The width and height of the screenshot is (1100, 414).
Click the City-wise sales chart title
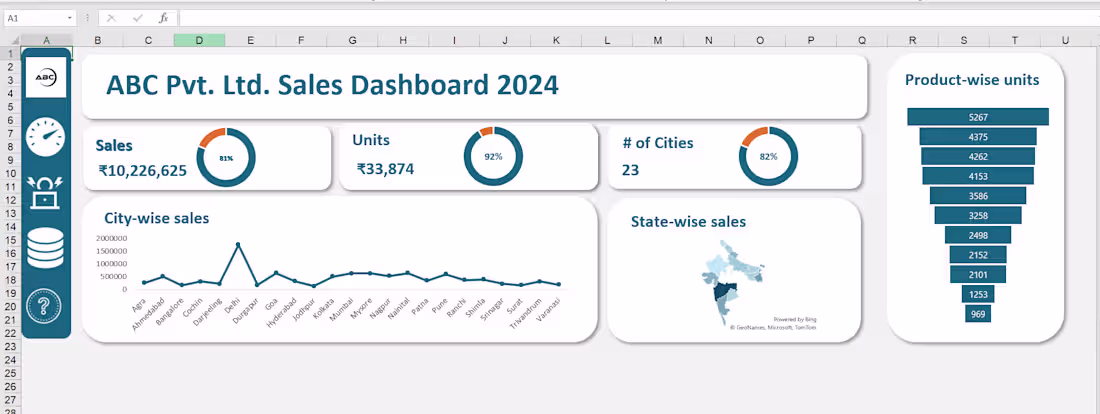click(156, 218)
